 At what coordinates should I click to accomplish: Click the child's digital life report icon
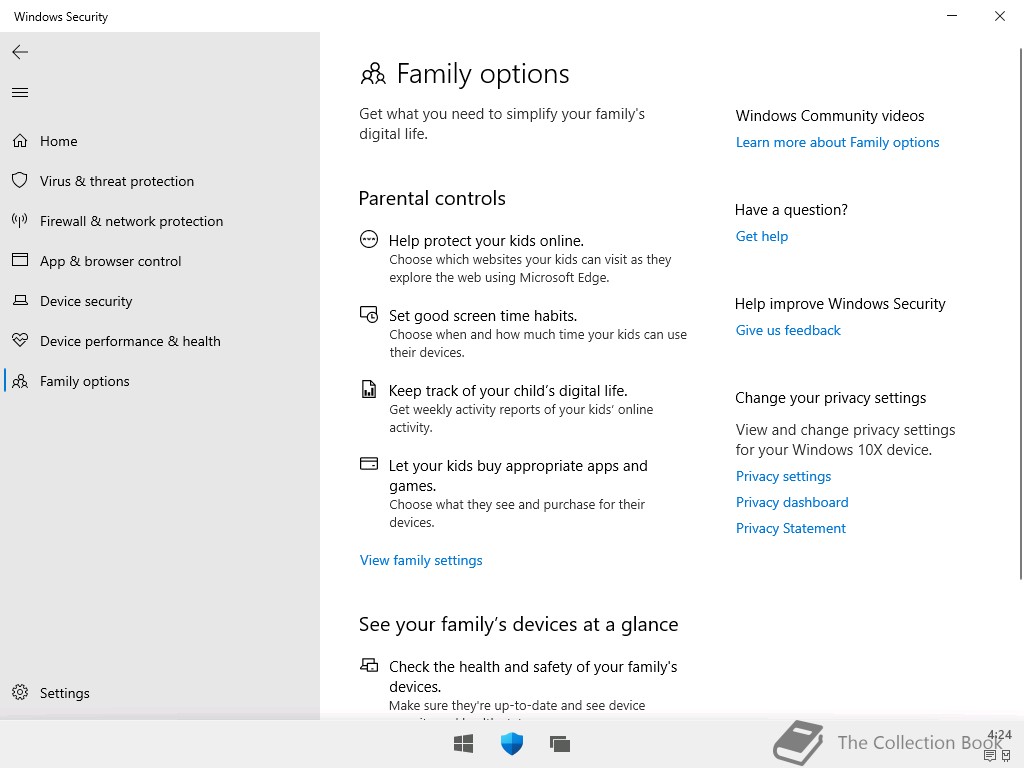pyautogui.click(x=369, y=389)
